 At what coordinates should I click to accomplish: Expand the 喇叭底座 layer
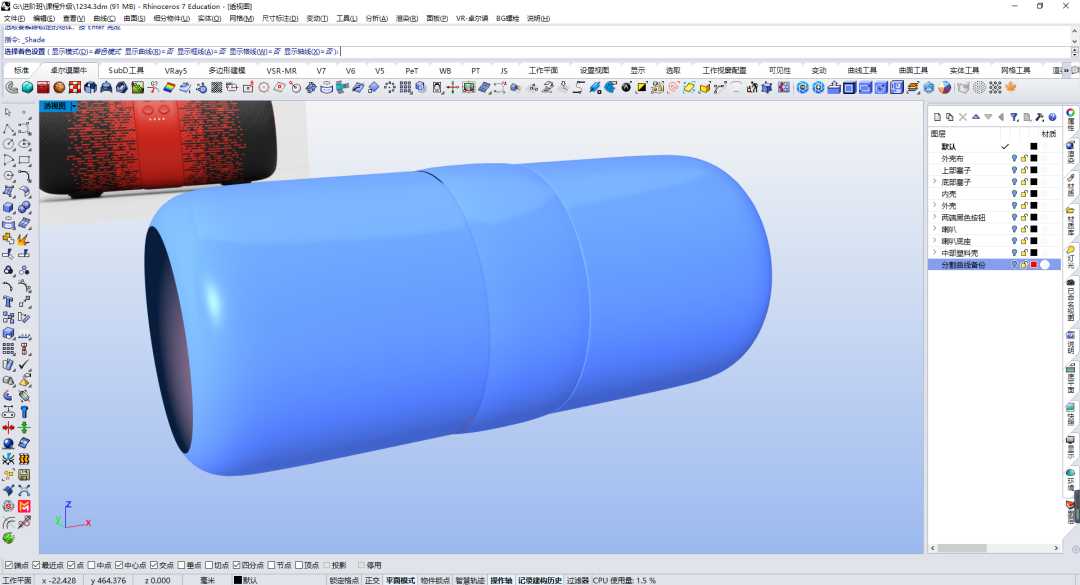[x=935, y=241]
